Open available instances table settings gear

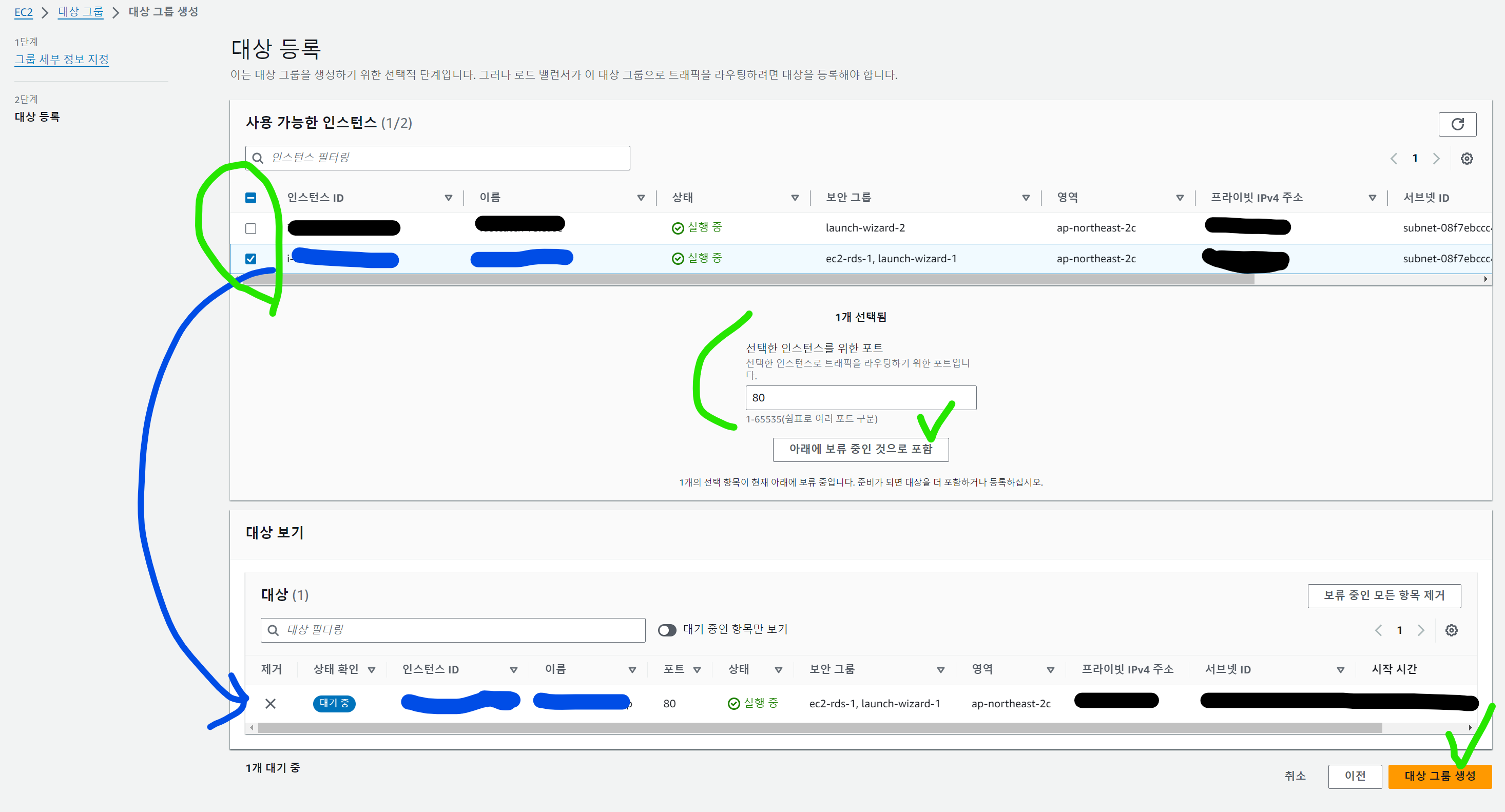pyautogui.click(x=1467, y=158)
